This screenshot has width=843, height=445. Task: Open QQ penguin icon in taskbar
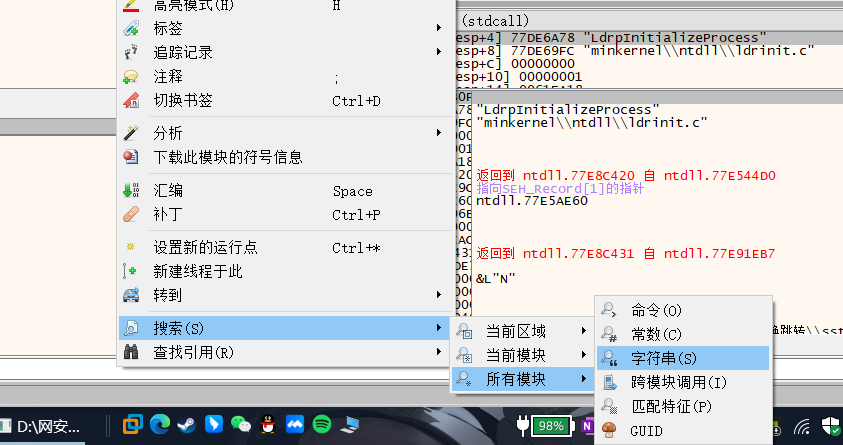click(x=268, y=425)
